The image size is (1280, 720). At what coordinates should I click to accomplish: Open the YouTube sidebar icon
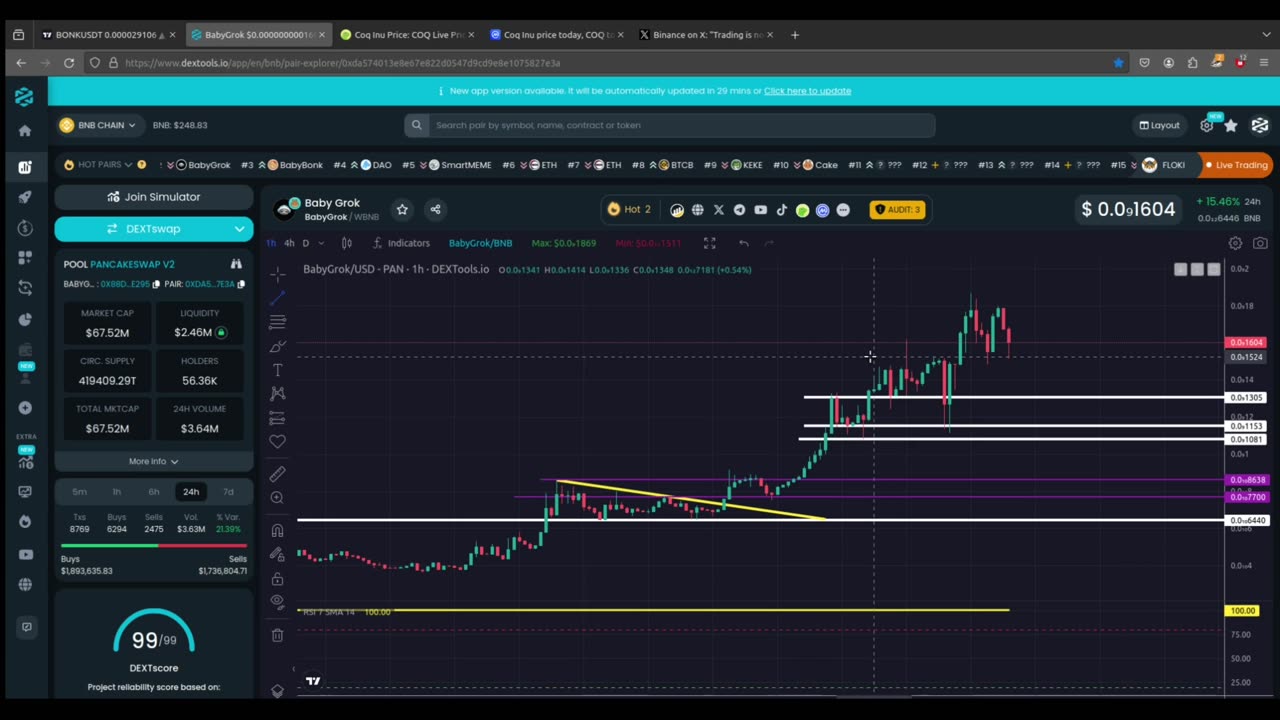25,554
